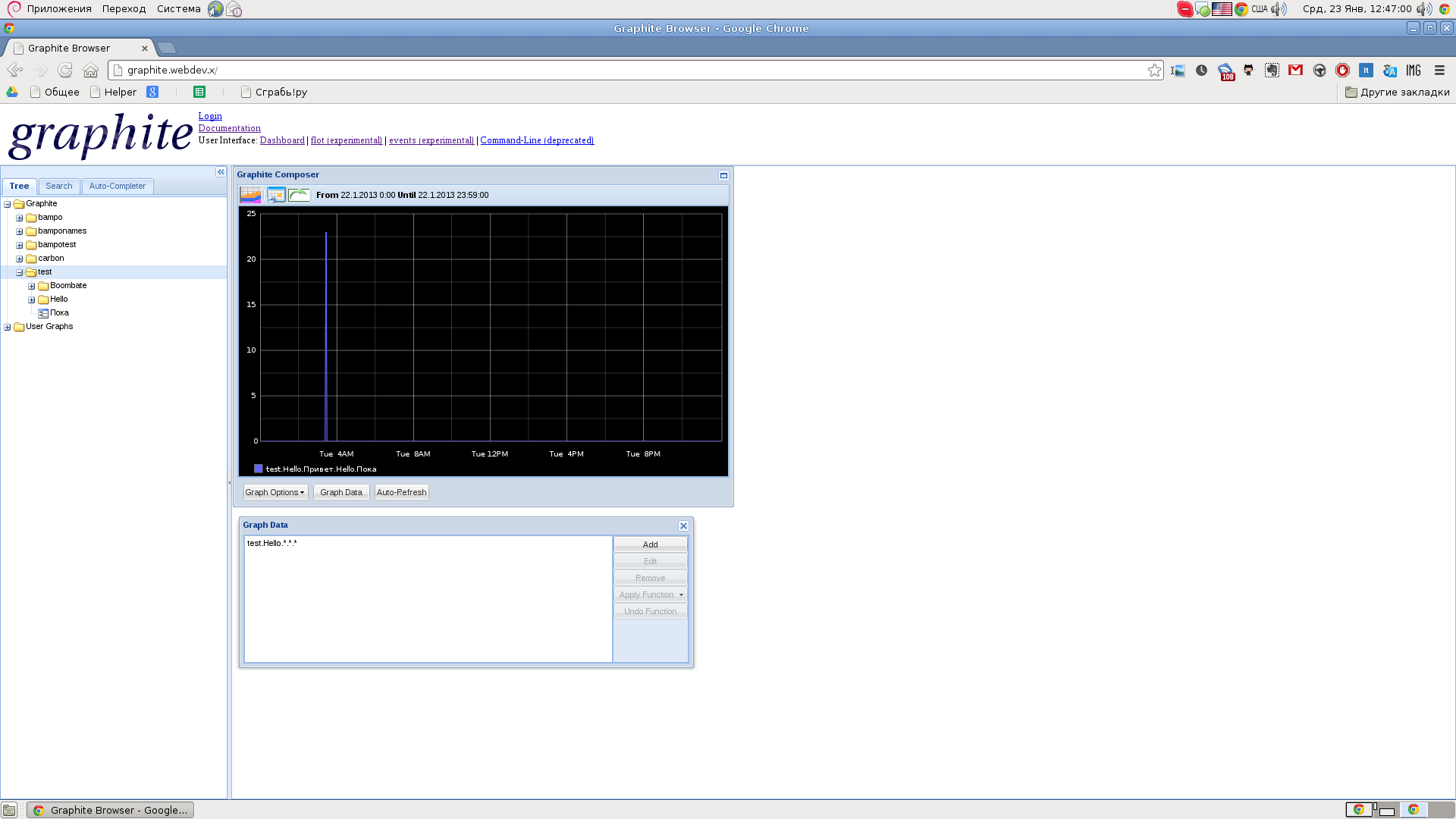Expand the bamponames folder node
The width and height of the screenshot is (1456, 819).
(x=20, y=231)
